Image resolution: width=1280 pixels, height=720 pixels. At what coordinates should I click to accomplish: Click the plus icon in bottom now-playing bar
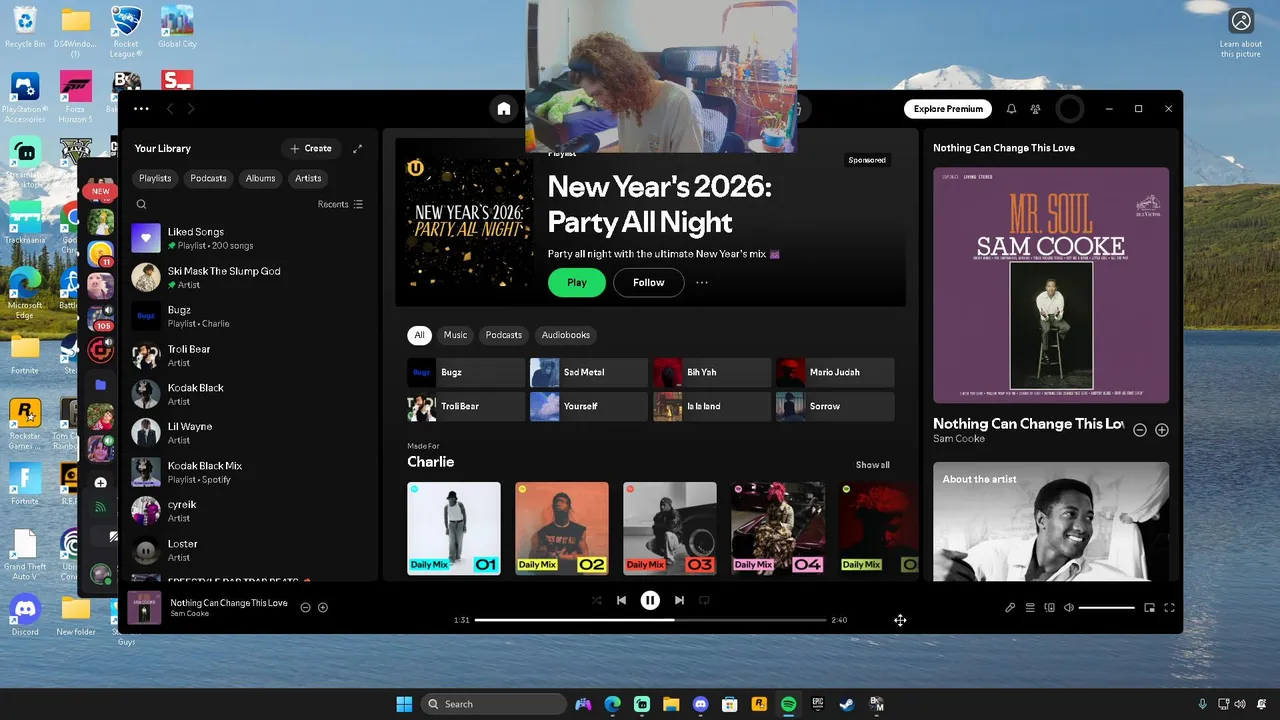click(323, 607)
